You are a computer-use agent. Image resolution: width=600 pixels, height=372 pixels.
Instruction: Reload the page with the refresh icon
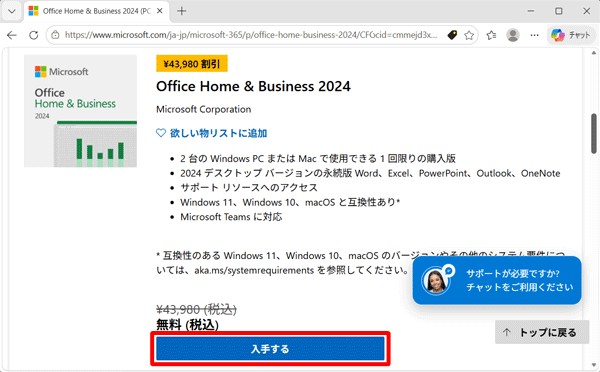click(x=34, y=35)
